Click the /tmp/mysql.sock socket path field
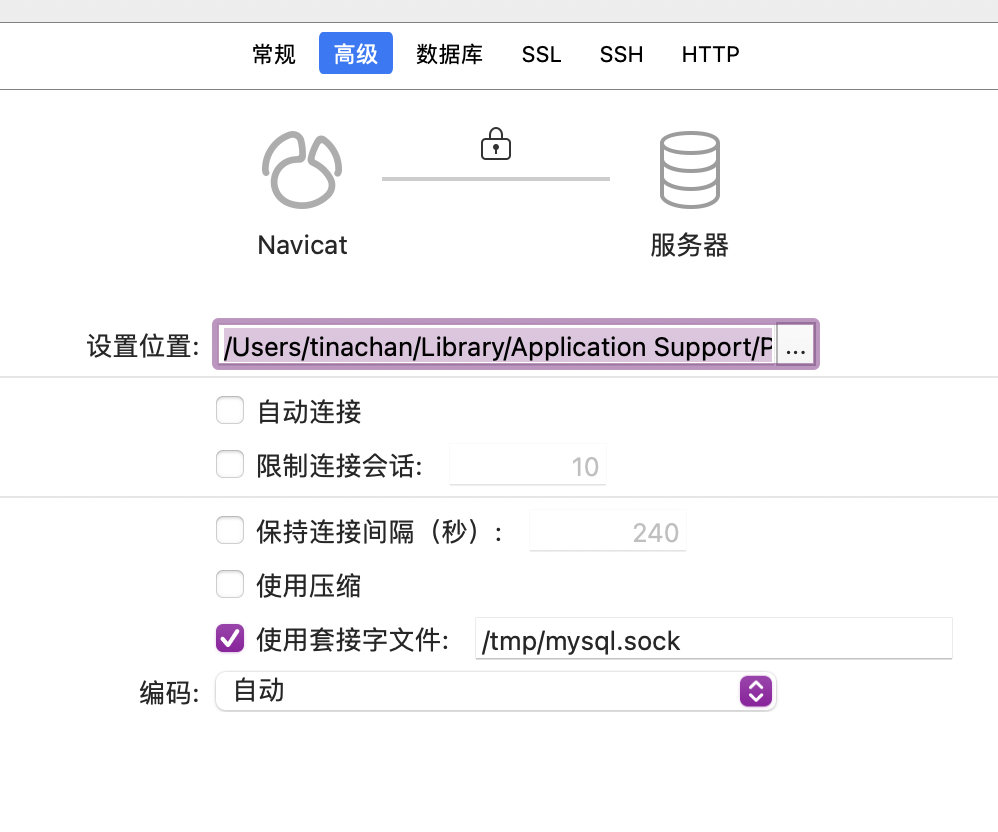998x832 pixels. point(713,640)
